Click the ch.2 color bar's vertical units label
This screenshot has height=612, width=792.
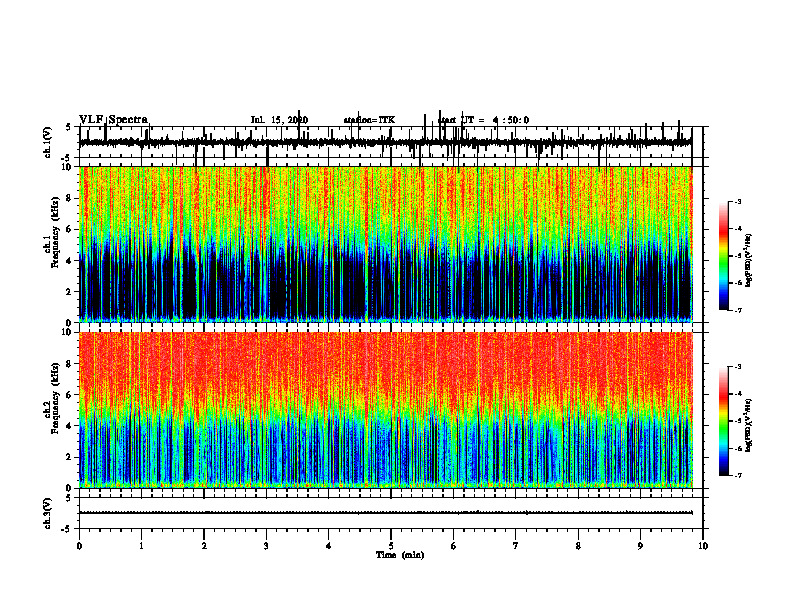tap(748, 425)
